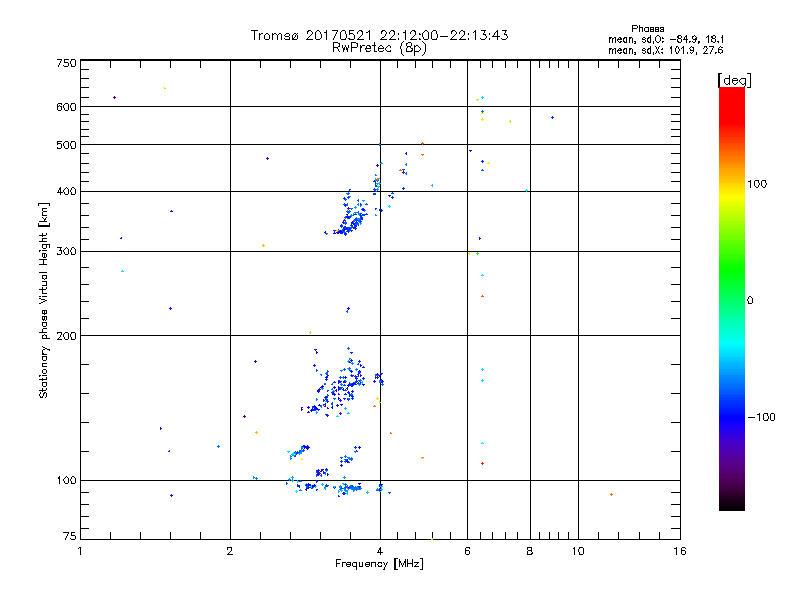Click the frequency axis label "2"

[230, 551]
